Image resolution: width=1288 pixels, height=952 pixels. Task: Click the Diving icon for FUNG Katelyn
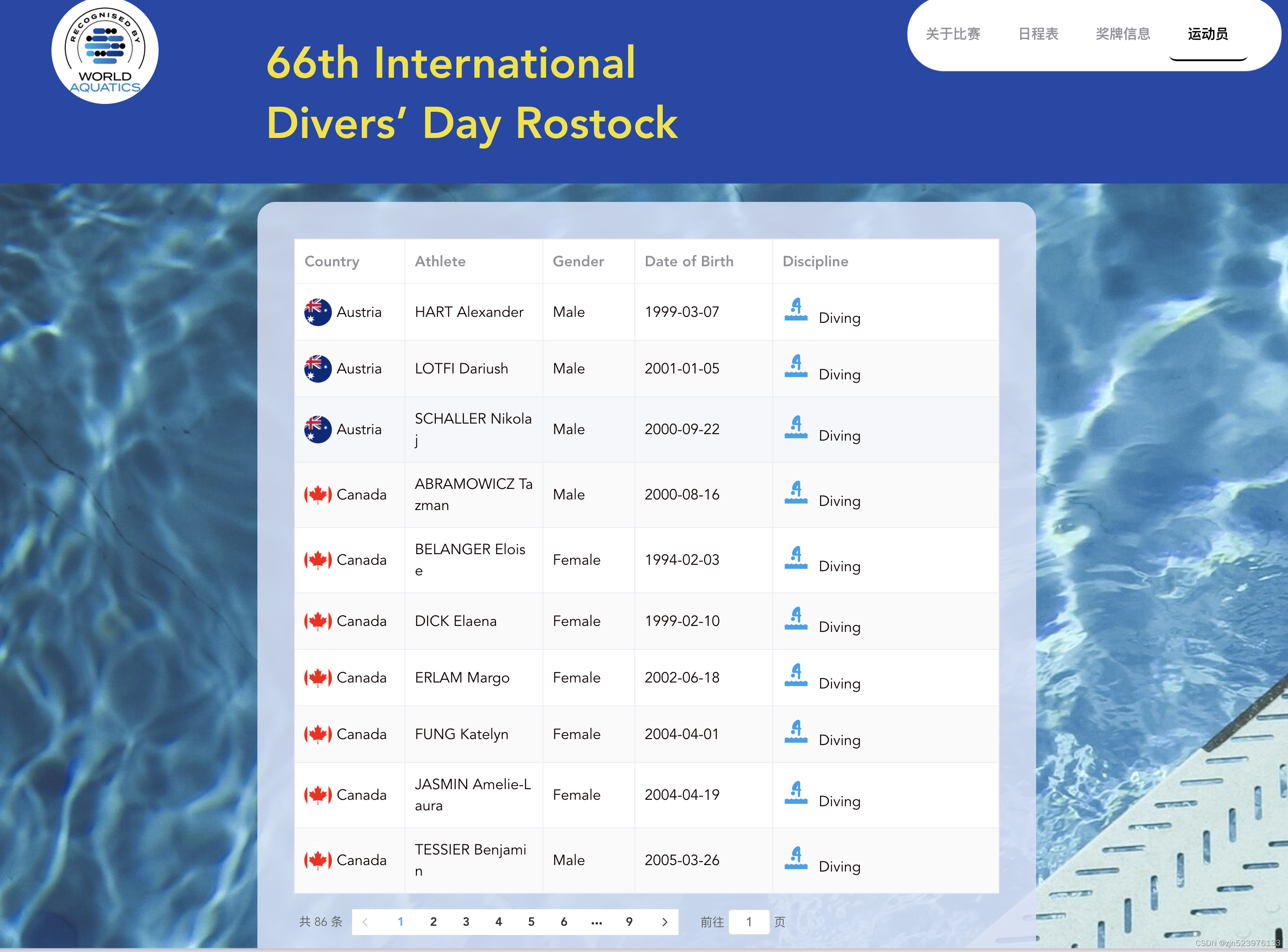pos(796,732)
